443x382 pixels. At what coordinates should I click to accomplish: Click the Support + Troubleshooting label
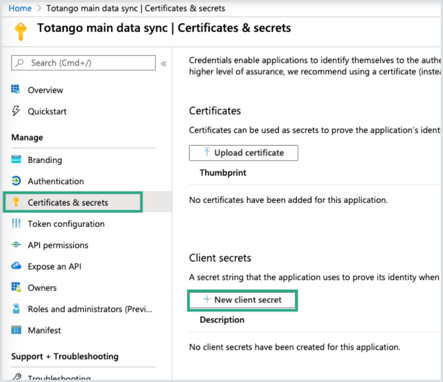(65, 356)
